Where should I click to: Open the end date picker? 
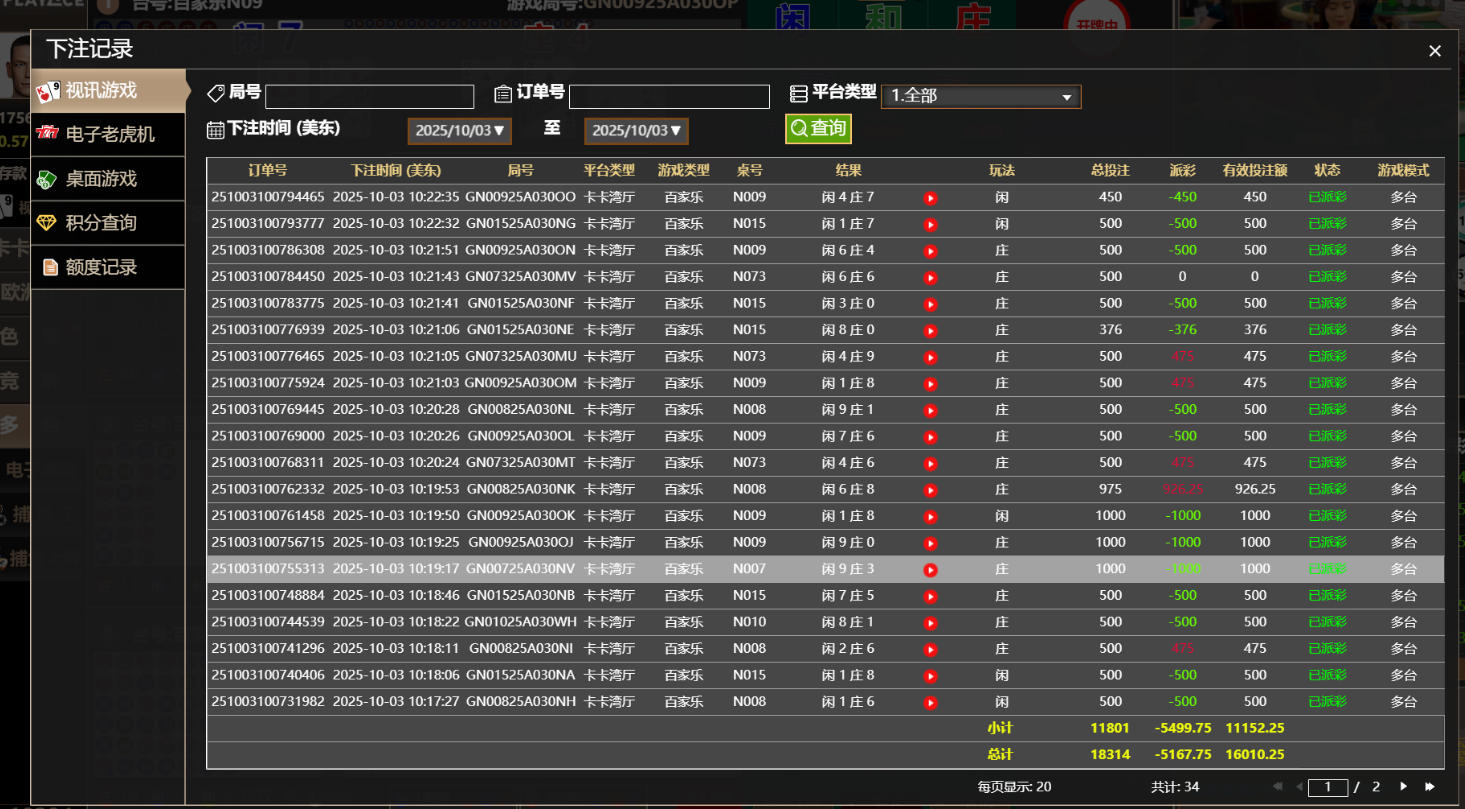(636, 131)
